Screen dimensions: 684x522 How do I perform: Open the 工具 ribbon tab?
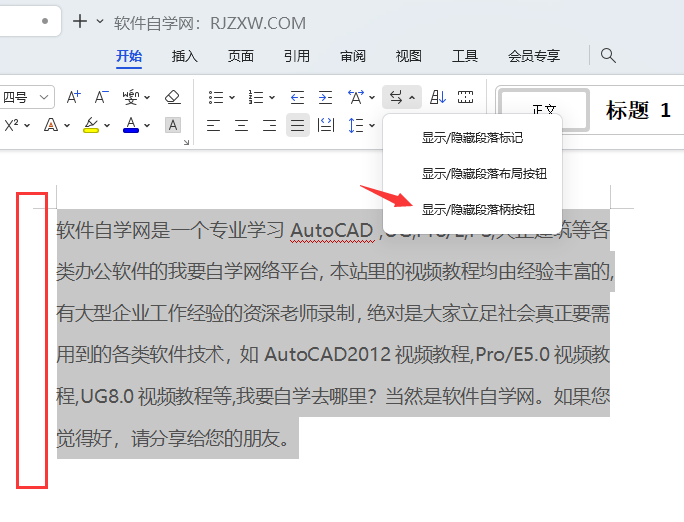point(465,56)
